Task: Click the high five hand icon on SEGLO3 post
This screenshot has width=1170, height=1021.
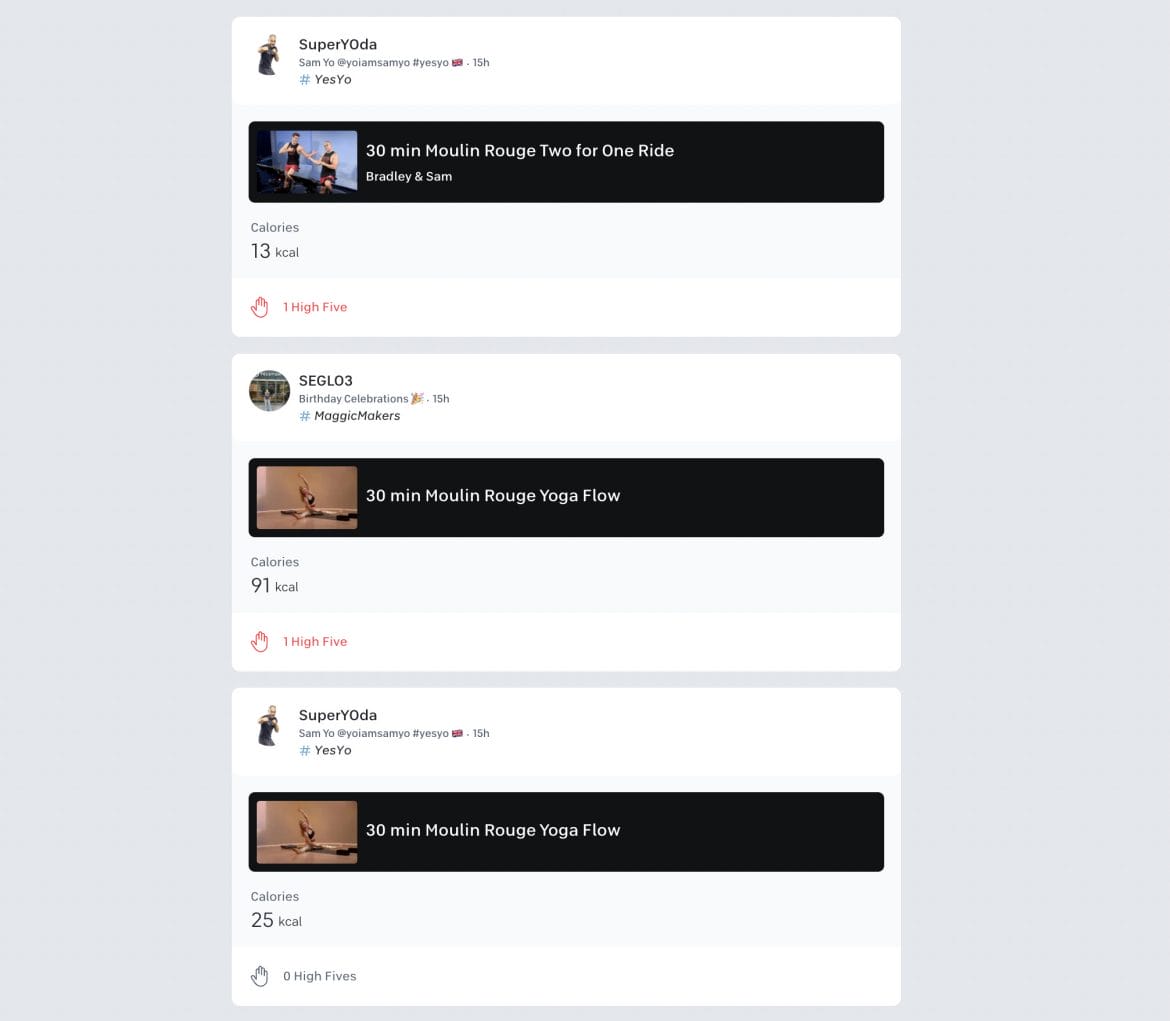Action: click(x=260, y=641)
